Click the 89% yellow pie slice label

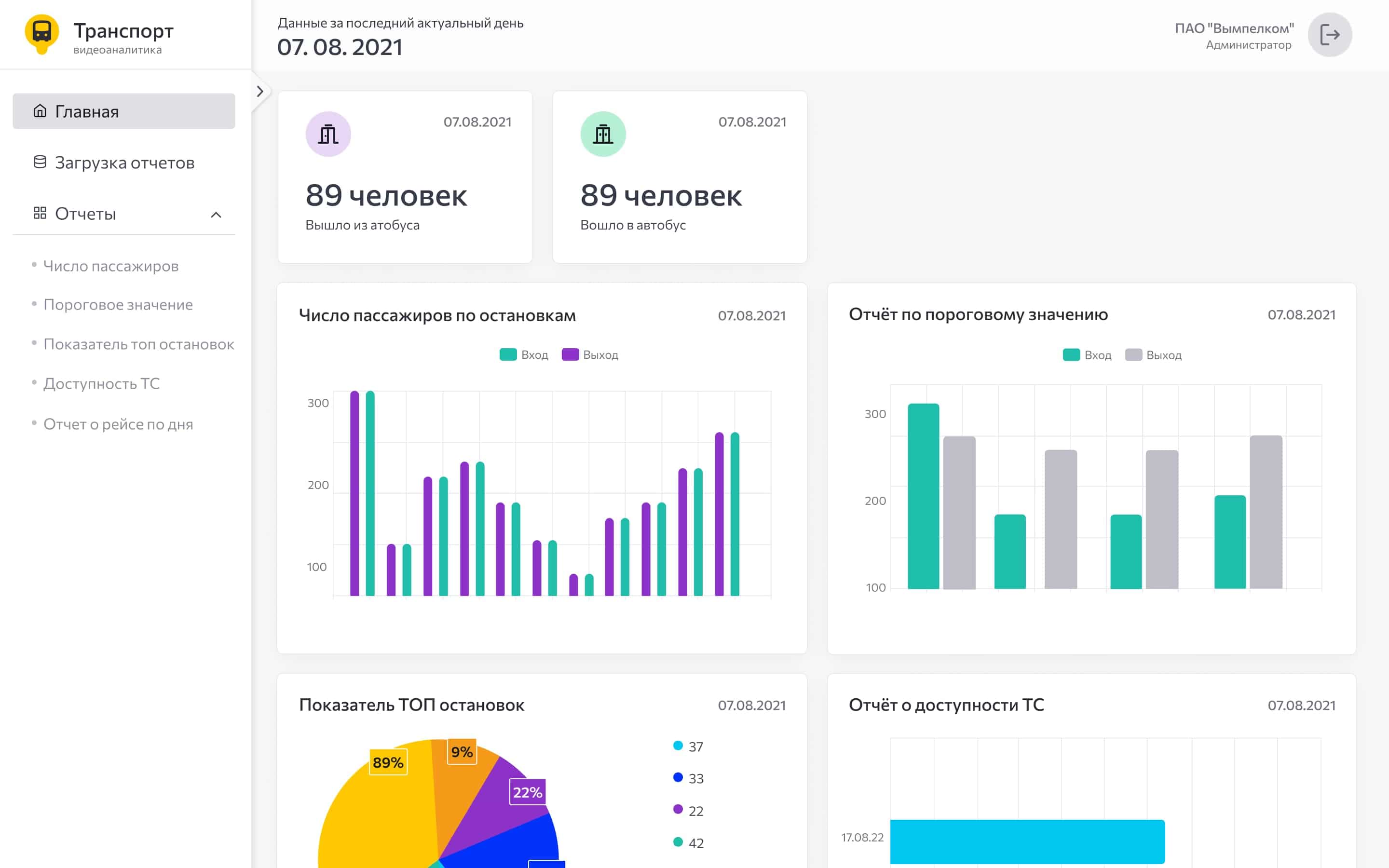point(388,762)
